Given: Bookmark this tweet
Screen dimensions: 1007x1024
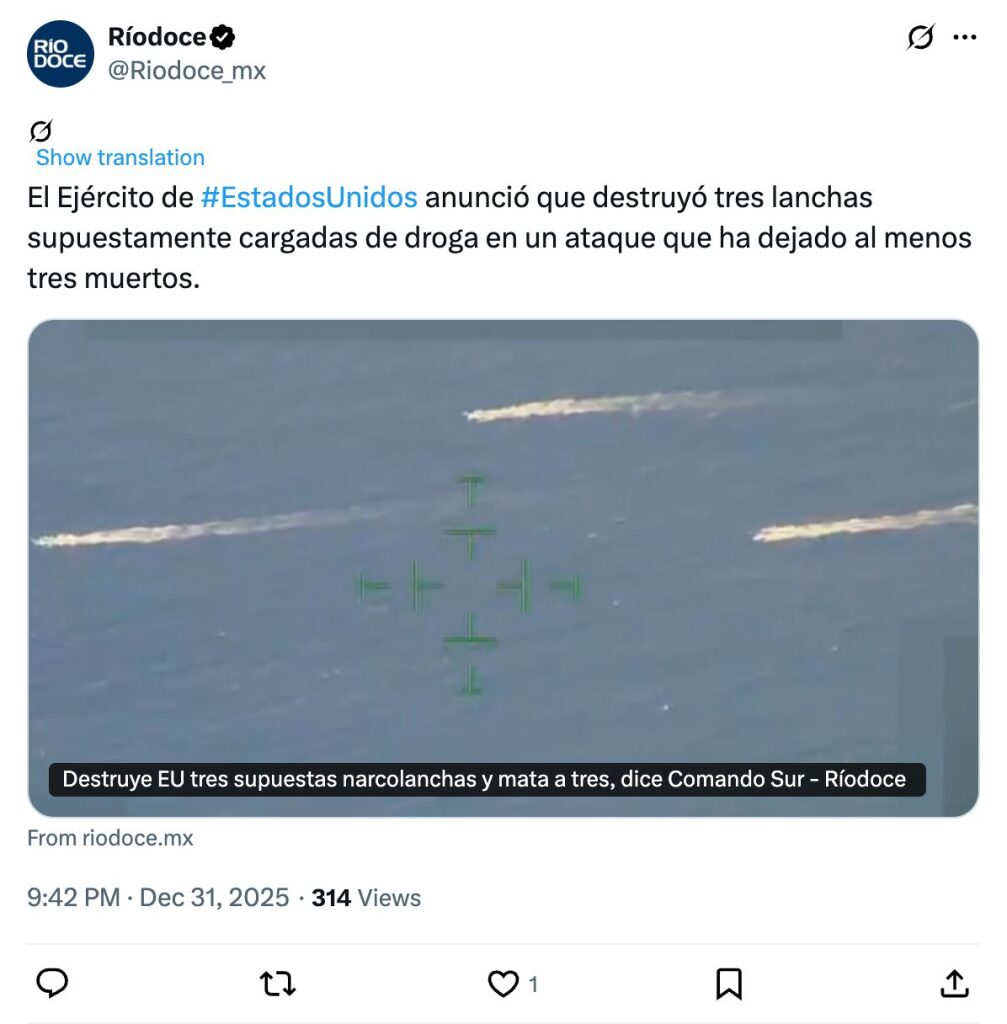Looking at the screenshot, I should point(729,984).
